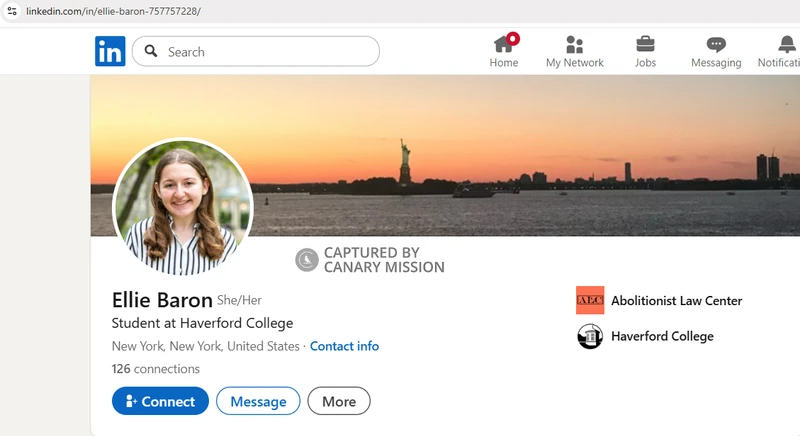Click the Abolitionist Law Center logo
The width and height of the screenshot is (800, 436).
click(x=590, y=300)
